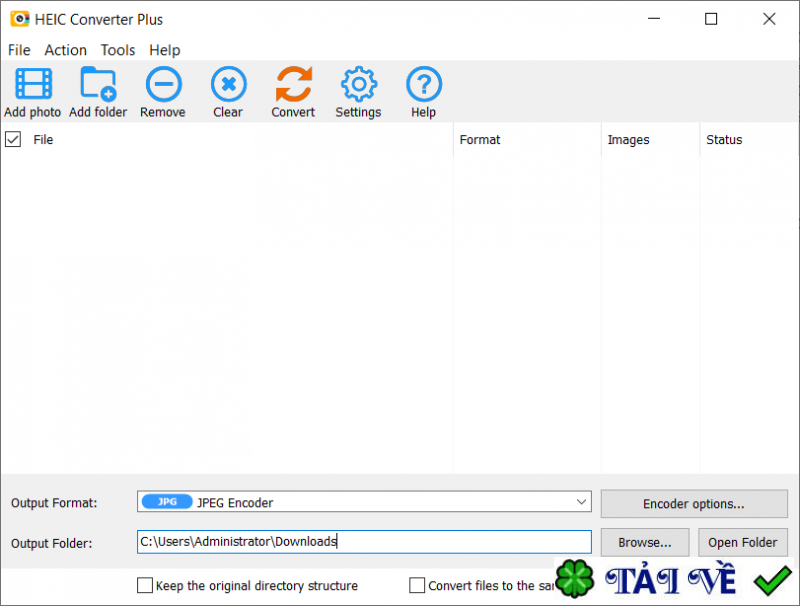
Task: Start conversion with the Convert icon
Action: point(293,84)
